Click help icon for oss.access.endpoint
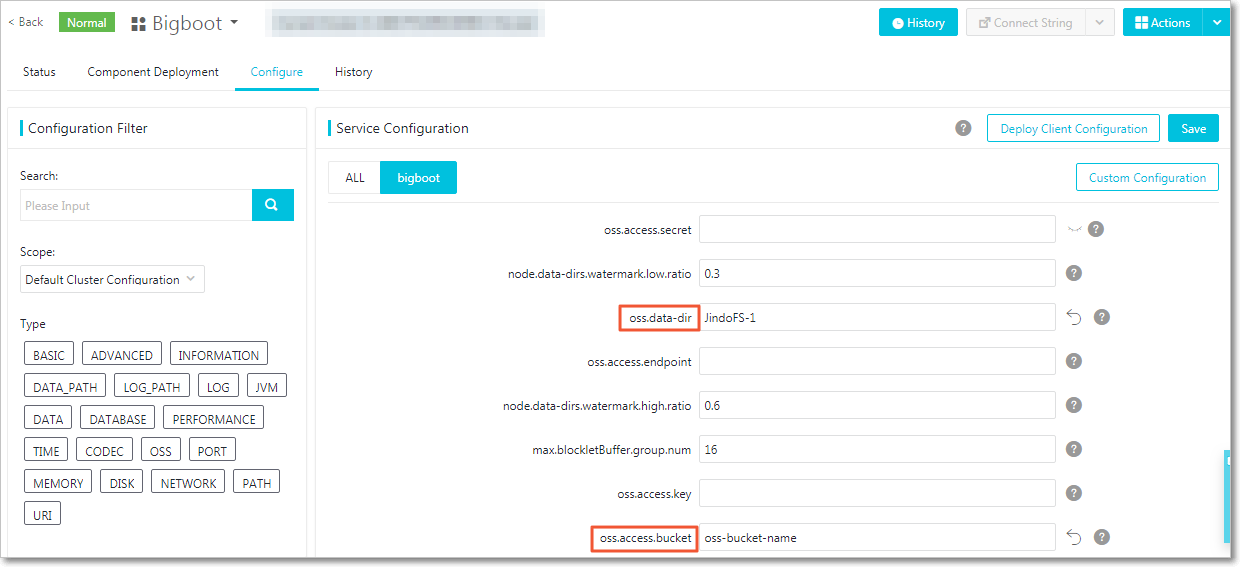Image resolution: width=1240 pixels, height=567 pixels. [1074, 361]
